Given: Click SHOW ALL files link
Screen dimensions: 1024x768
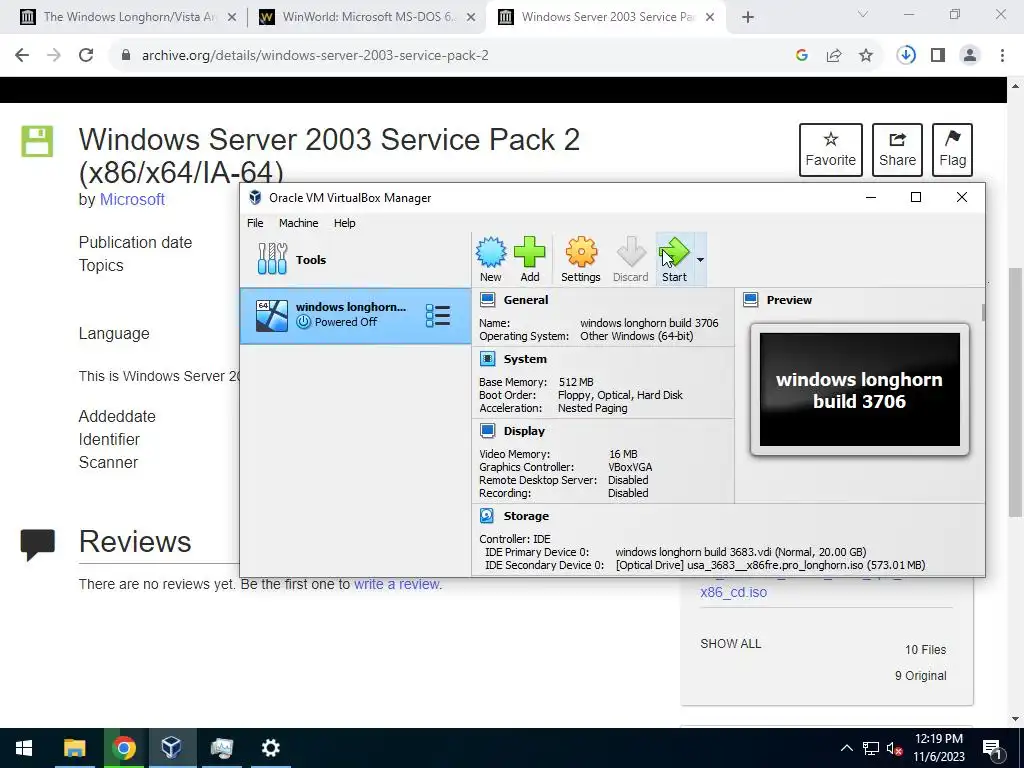Looking at the screenshot, I should pyautogui.click(x=730, y=643).
